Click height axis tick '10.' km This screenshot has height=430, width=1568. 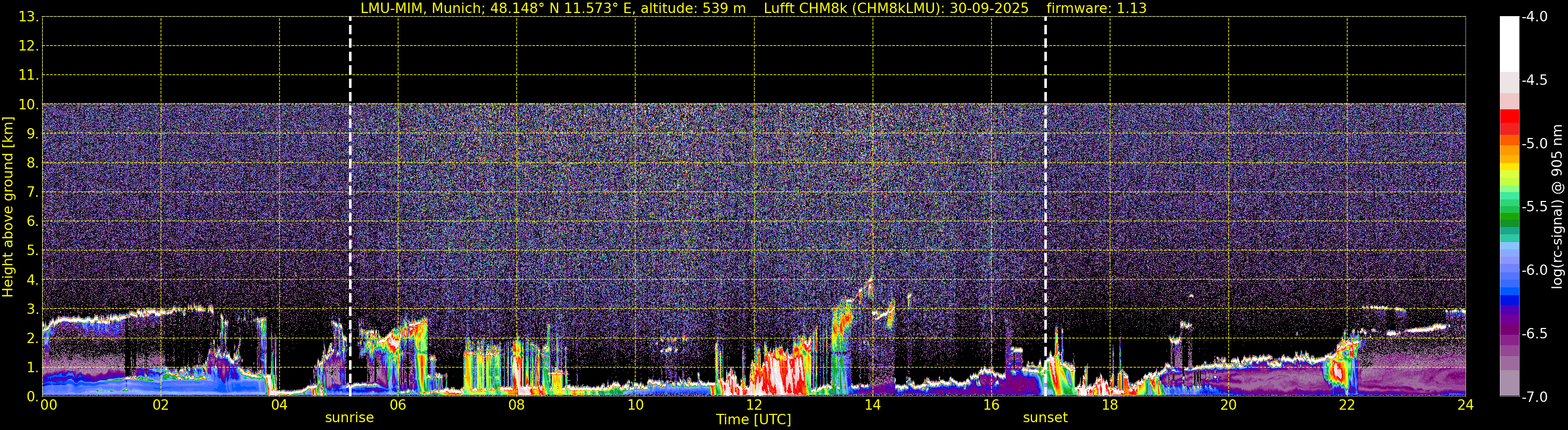coord(29,104)
